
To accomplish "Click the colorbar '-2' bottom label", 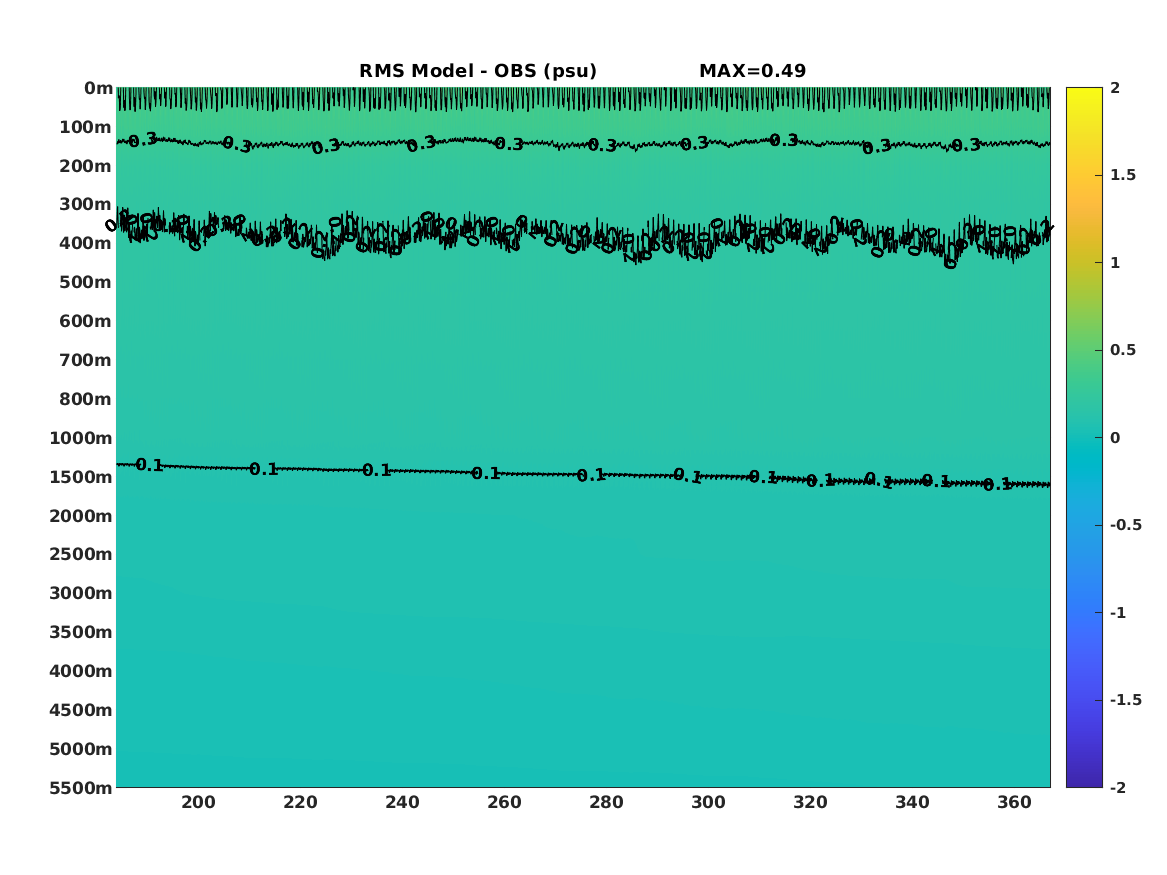I will click(1117, 788).
